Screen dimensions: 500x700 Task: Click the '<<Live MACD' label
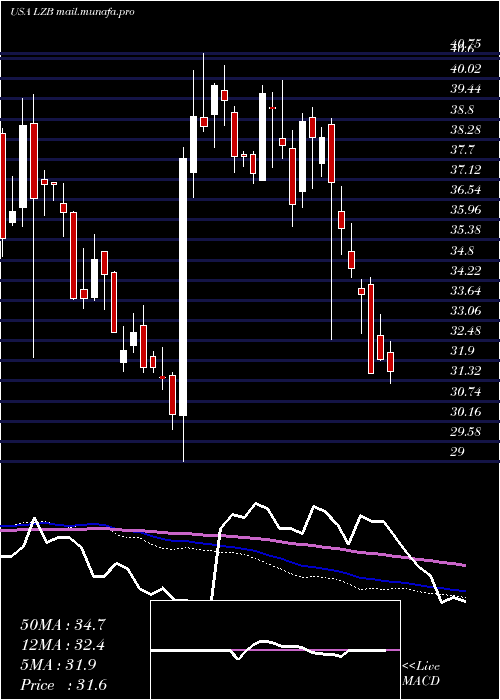421,674
